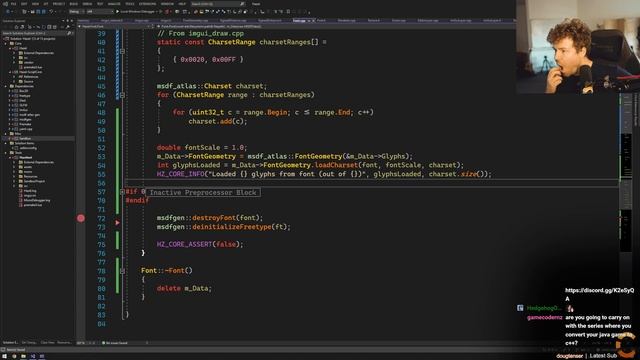Open Visual Studio from taskbar
This screenshot has height=360, width=640.
click(33, 356)
